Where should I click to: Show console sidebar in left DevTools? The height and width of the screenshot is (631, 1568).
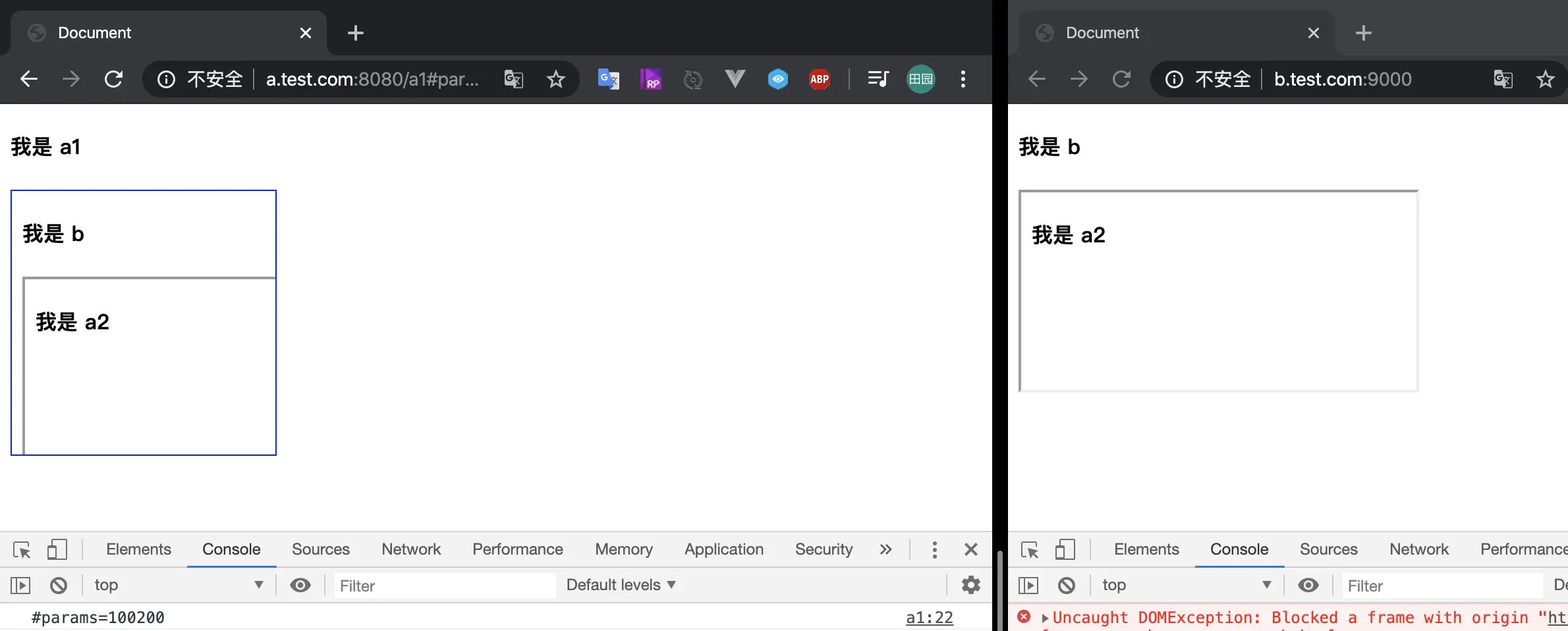(x=20, y=585)
